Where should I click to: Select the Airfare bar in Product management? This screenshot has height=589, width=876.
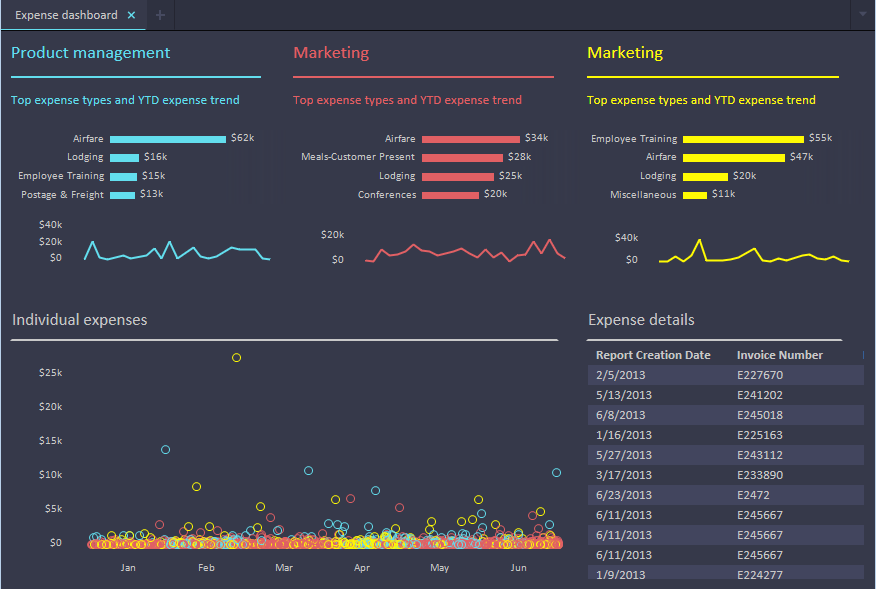click(166, 138)
